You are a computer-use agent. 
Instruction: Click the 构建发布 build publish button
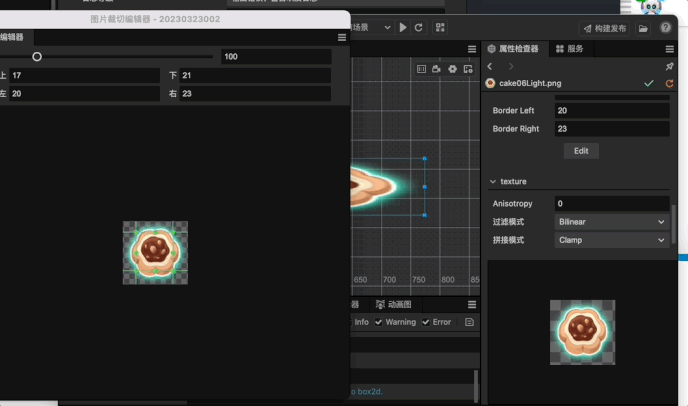605,29
